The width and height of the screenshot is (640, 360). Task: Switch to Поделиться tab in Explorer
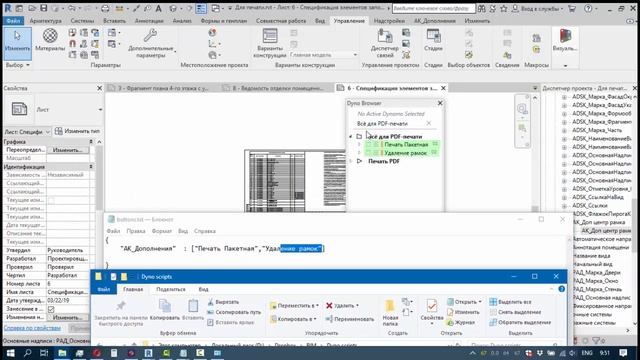171,289
